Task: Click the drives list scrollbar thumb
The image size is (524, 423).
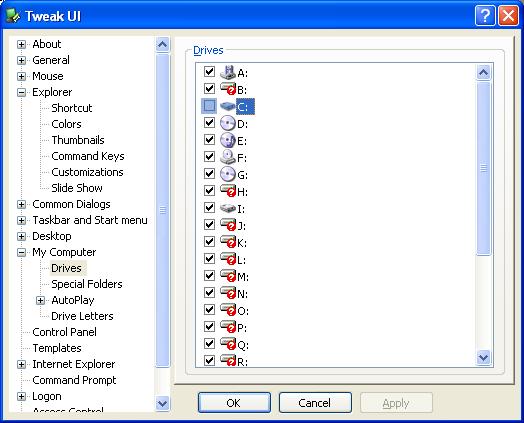Action: click(x=484, y=168)
